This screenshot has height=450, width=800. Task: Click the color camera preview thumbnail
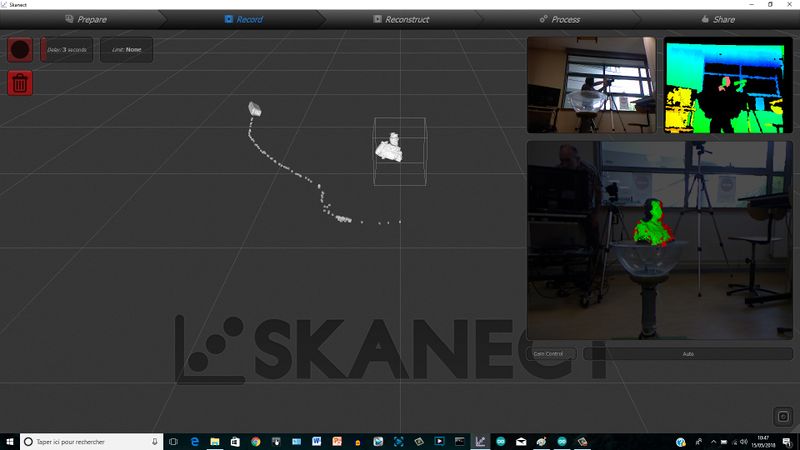[x=592, y=85]
